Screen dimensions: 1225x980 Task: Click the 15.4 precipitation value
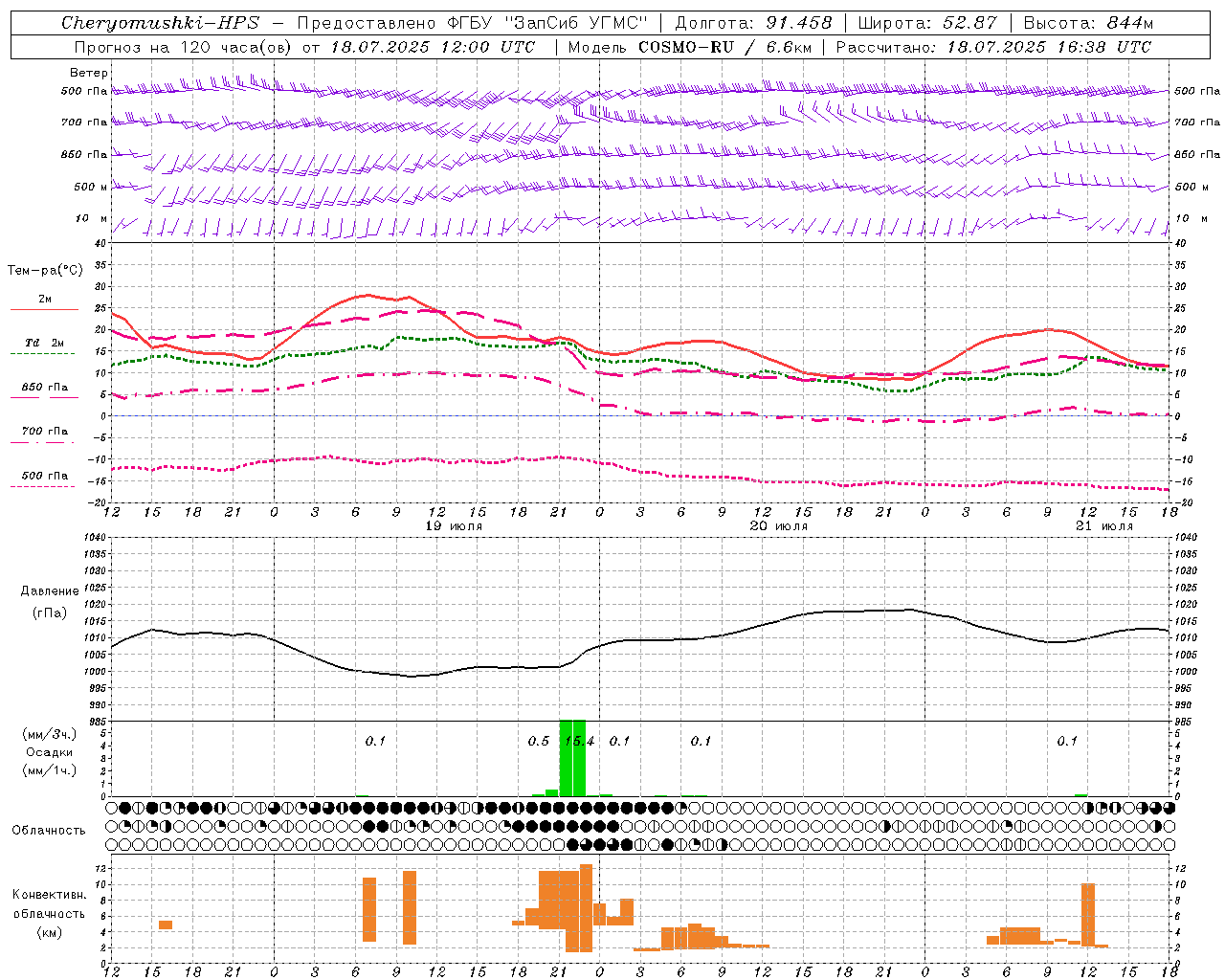[x=579, y=742]
